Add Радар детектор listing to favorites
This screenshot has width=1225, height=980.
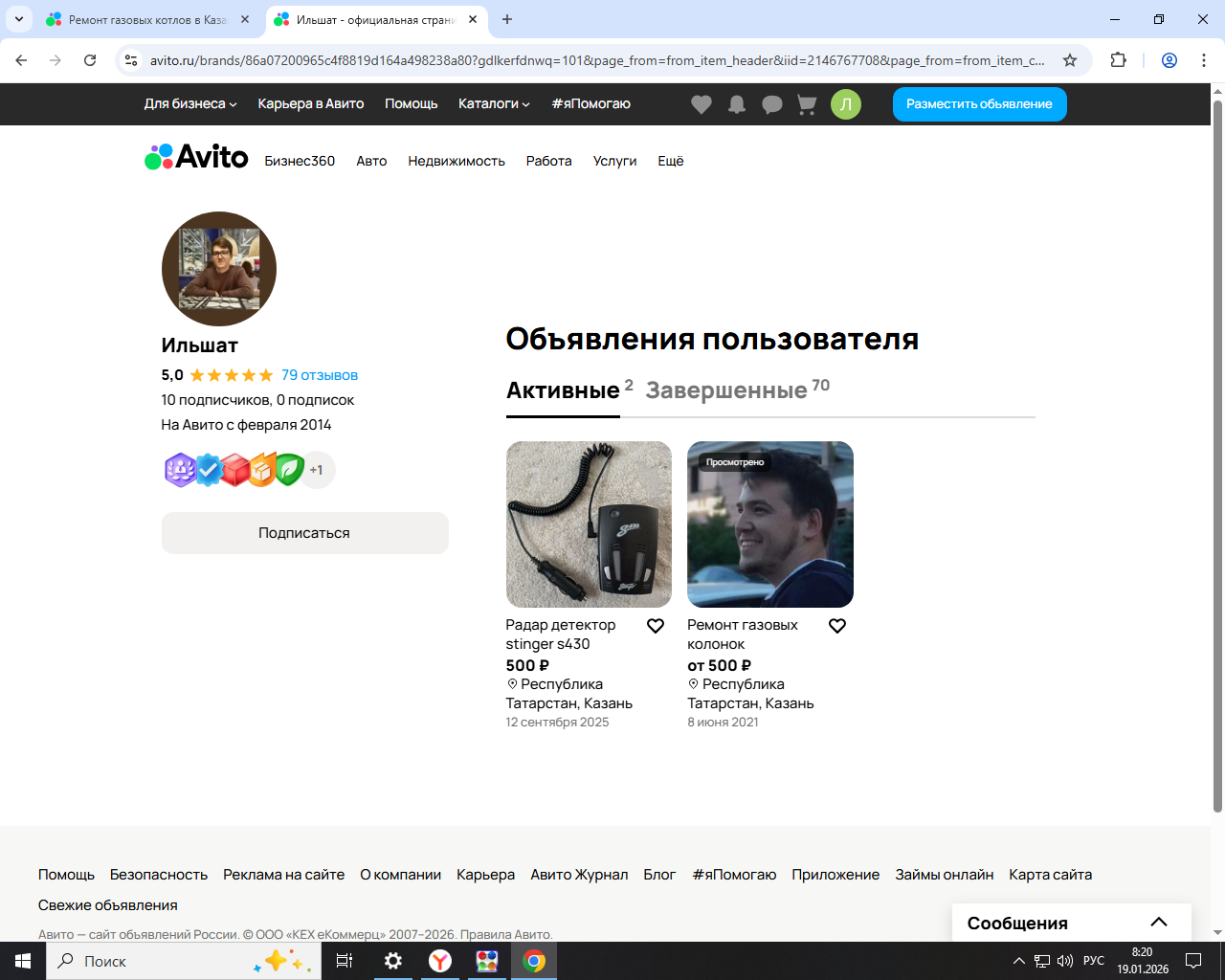tap(656, 626)
